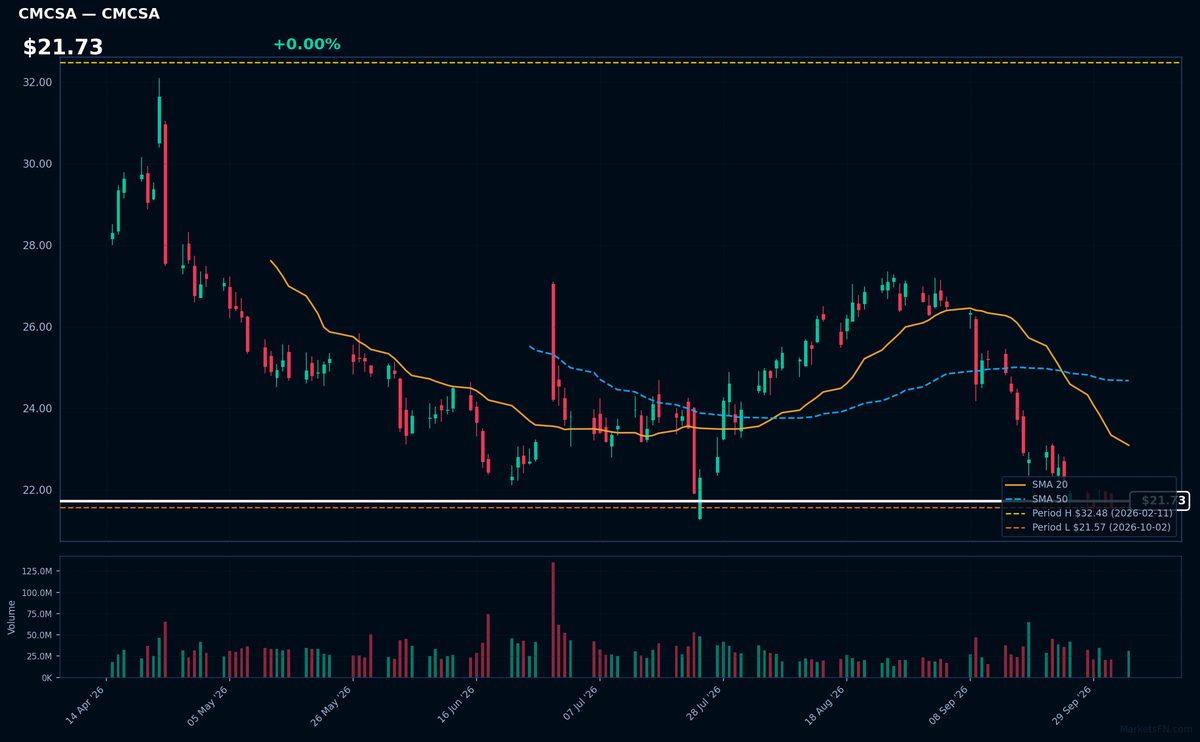
Task: Click the current price tag on right axis
Action: 1159,501
